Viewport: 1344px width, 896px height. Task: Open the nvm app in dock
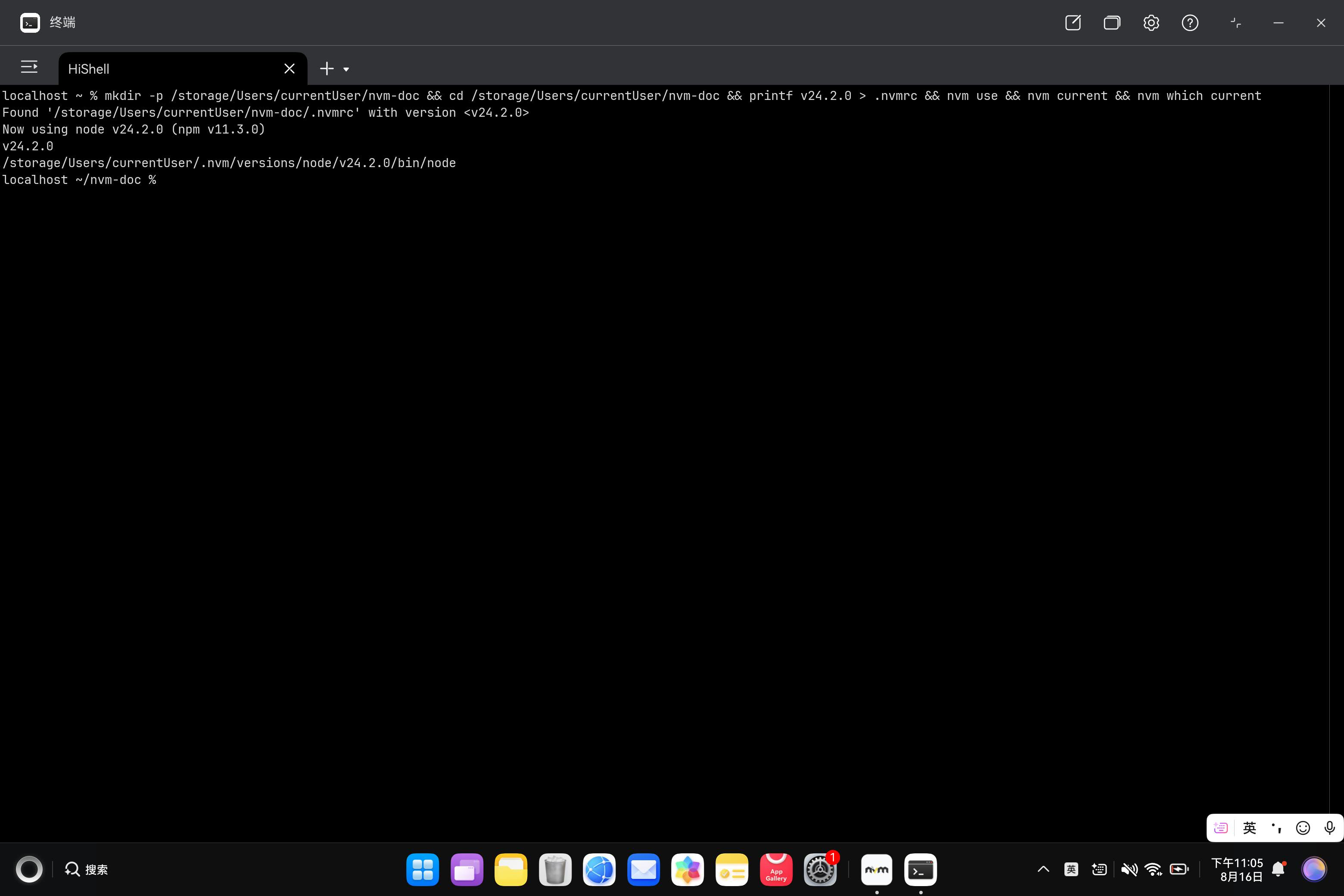[x=877, y=870]
